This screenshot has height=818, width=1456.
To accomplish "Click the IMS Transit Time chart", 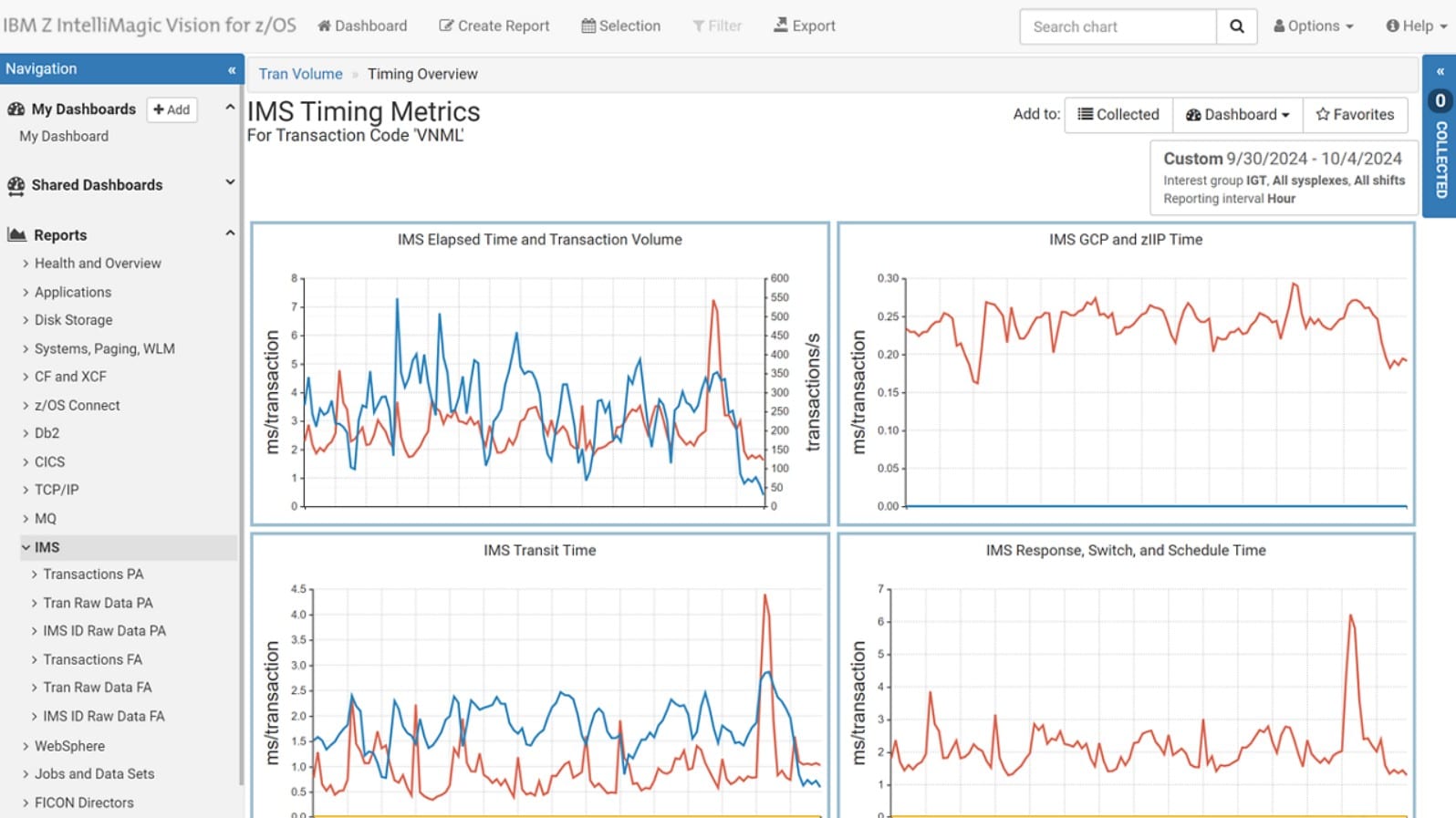I will [x=540, y=676].
